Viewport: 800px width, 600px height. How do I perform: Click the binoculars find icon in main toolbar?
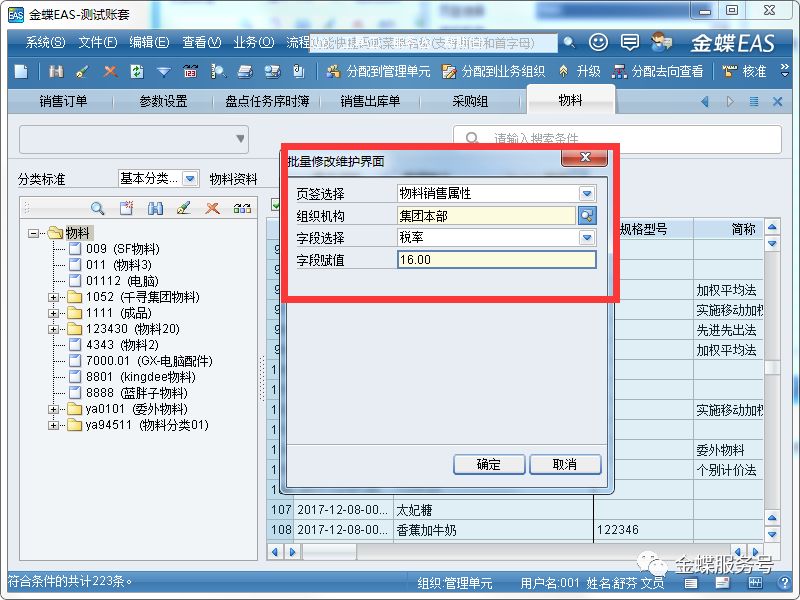click(56, 71)
